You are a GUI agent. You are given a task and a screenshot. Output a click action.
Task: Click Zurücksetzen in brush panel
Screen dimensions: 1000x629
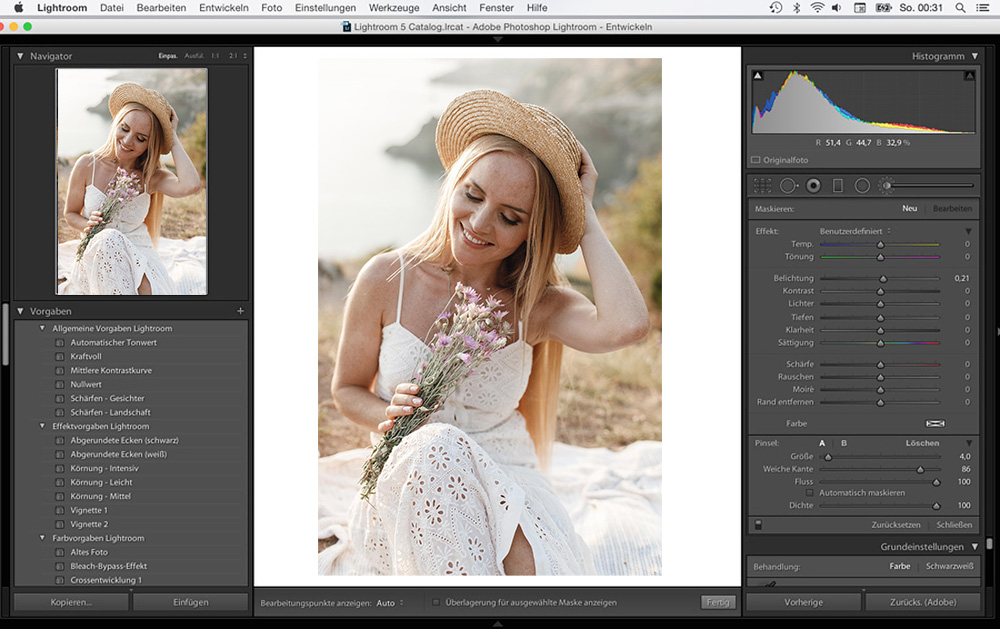pyautogui.click(x=896, y=524)
